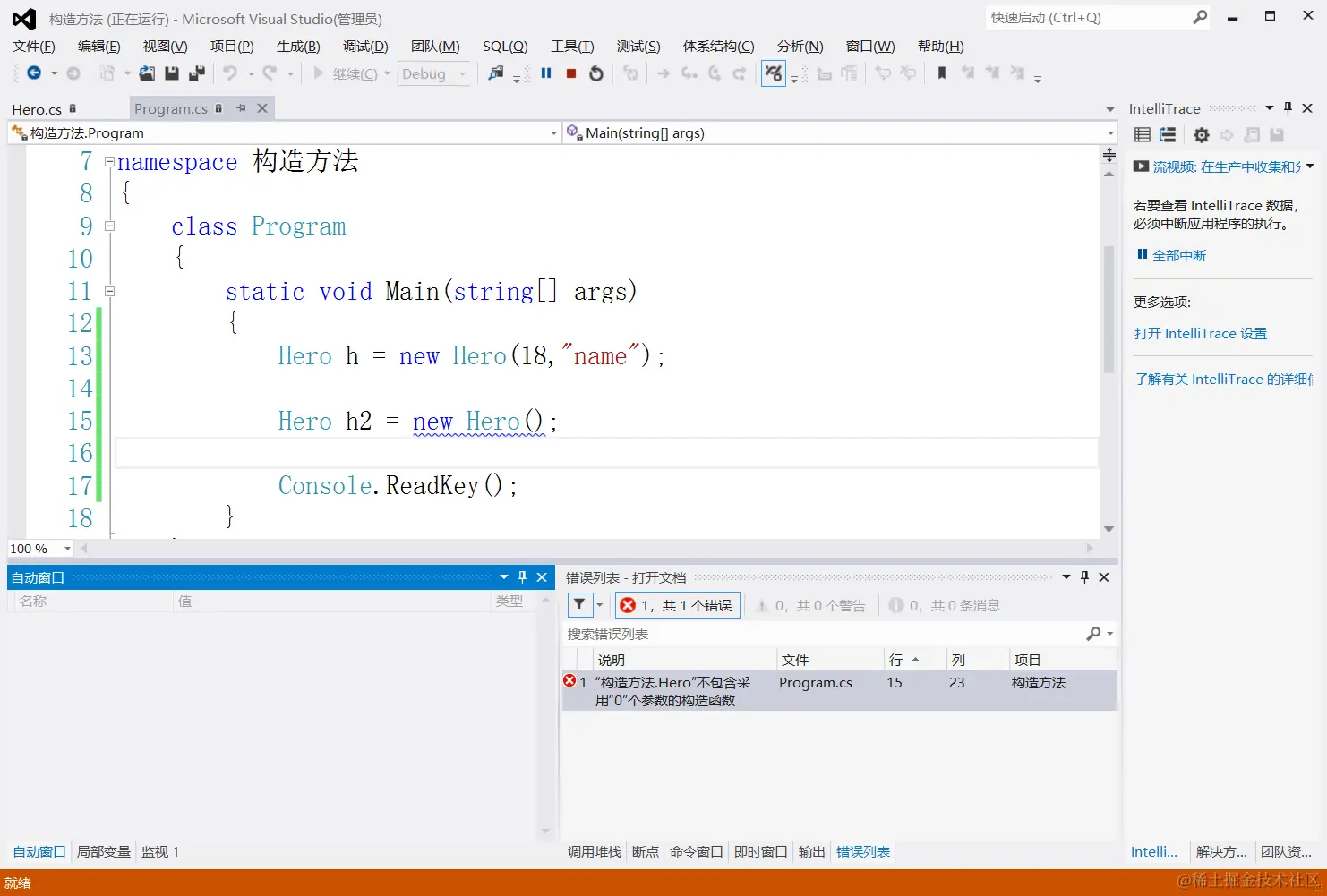Pin the 错误列表 panel

(x=1085, y=577)
